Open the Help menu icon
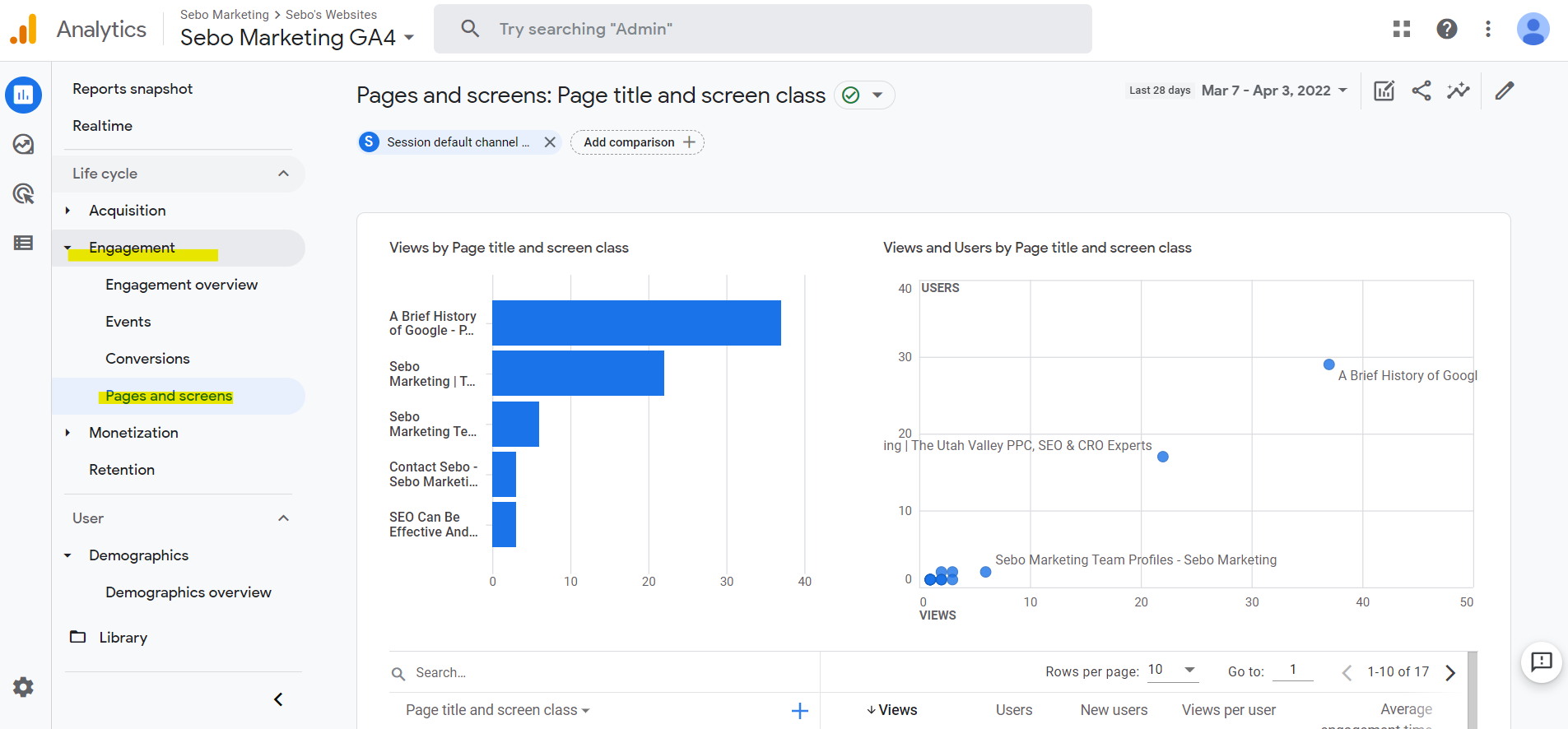 pyautogui.click(x=1447, y=30)
